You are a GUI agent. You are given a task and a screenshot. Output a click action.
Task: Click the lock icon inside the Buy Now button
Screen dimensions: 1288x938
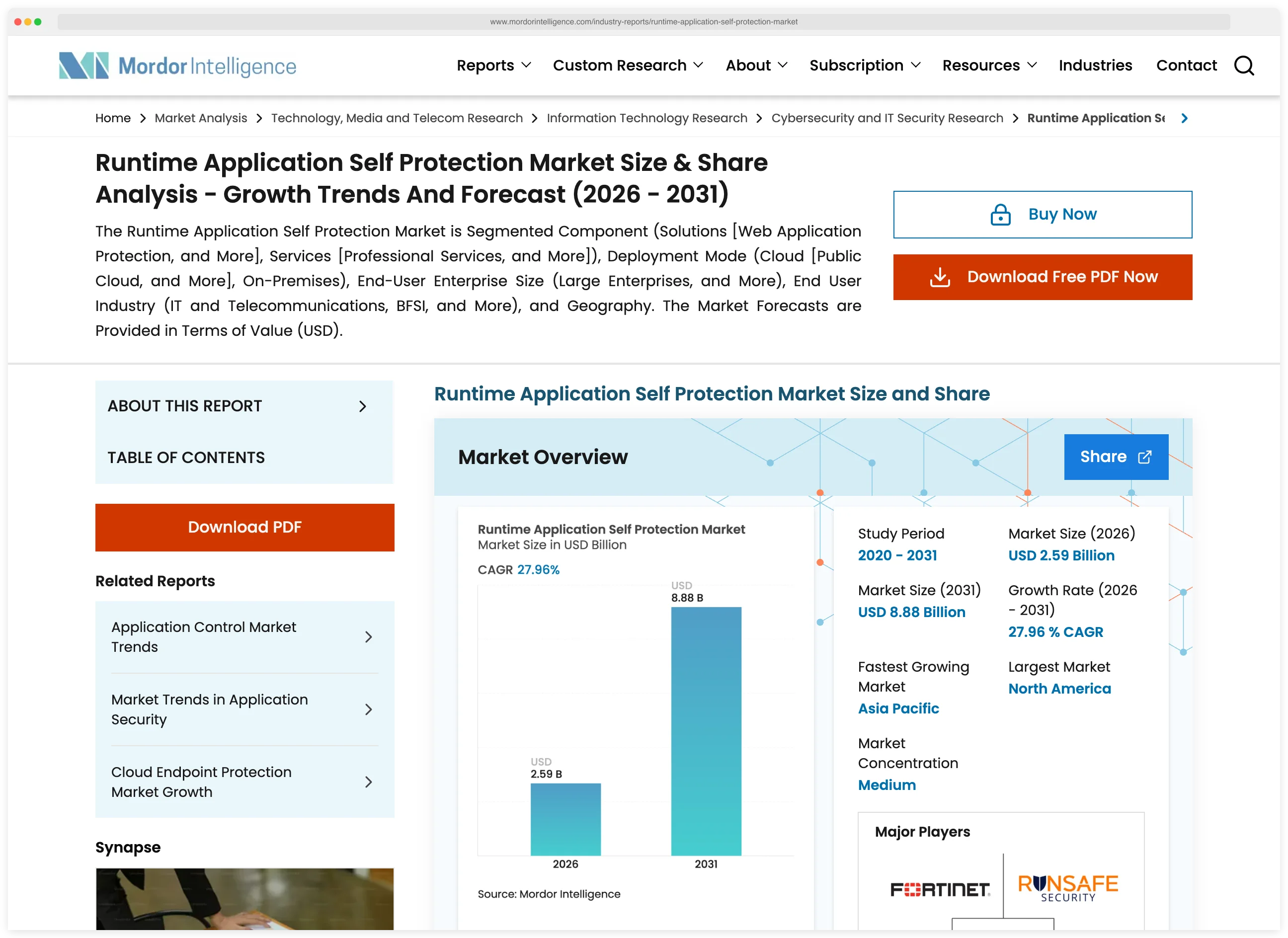click(1001, 214)
